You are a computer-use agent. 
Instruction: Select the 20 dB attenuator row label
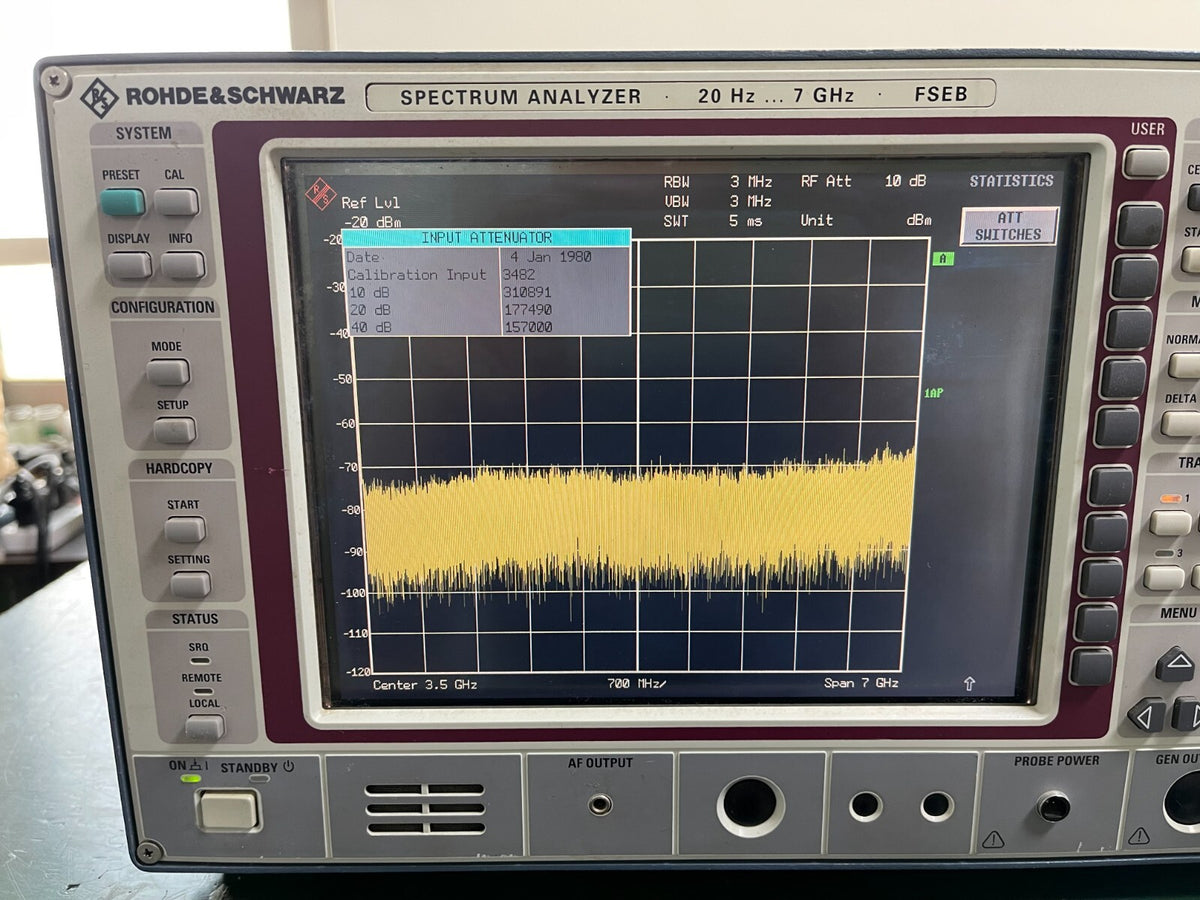pos(369,309)
